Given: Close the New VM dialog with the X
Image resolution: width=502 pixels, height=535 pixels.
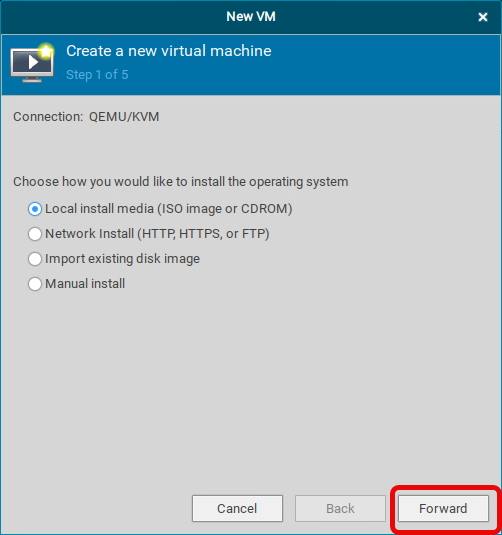Looking at the screenshot, I should pyautogui.click(x=483, y=17).
